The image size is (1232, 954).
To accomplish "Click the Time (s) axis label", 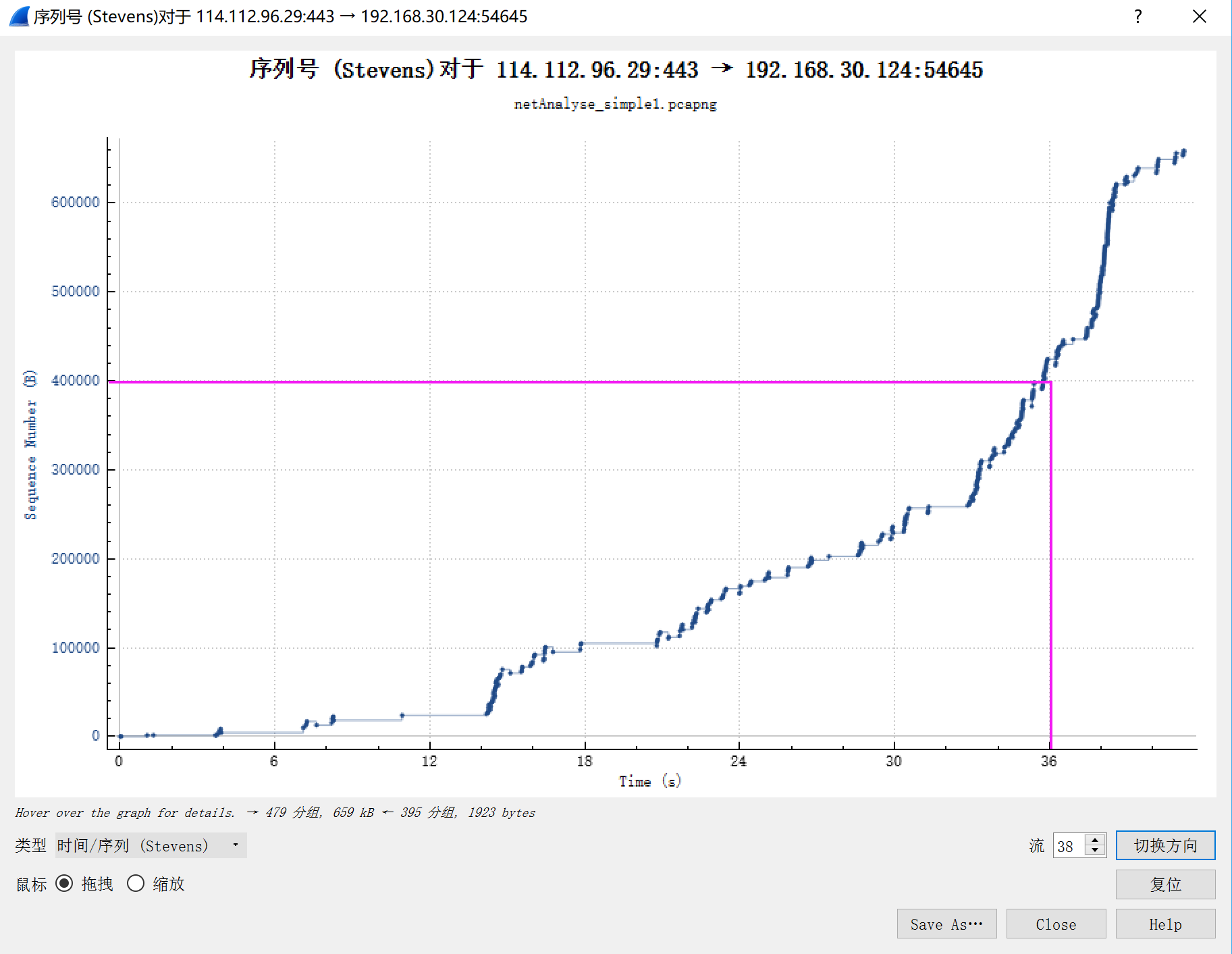I will (650, 781).
